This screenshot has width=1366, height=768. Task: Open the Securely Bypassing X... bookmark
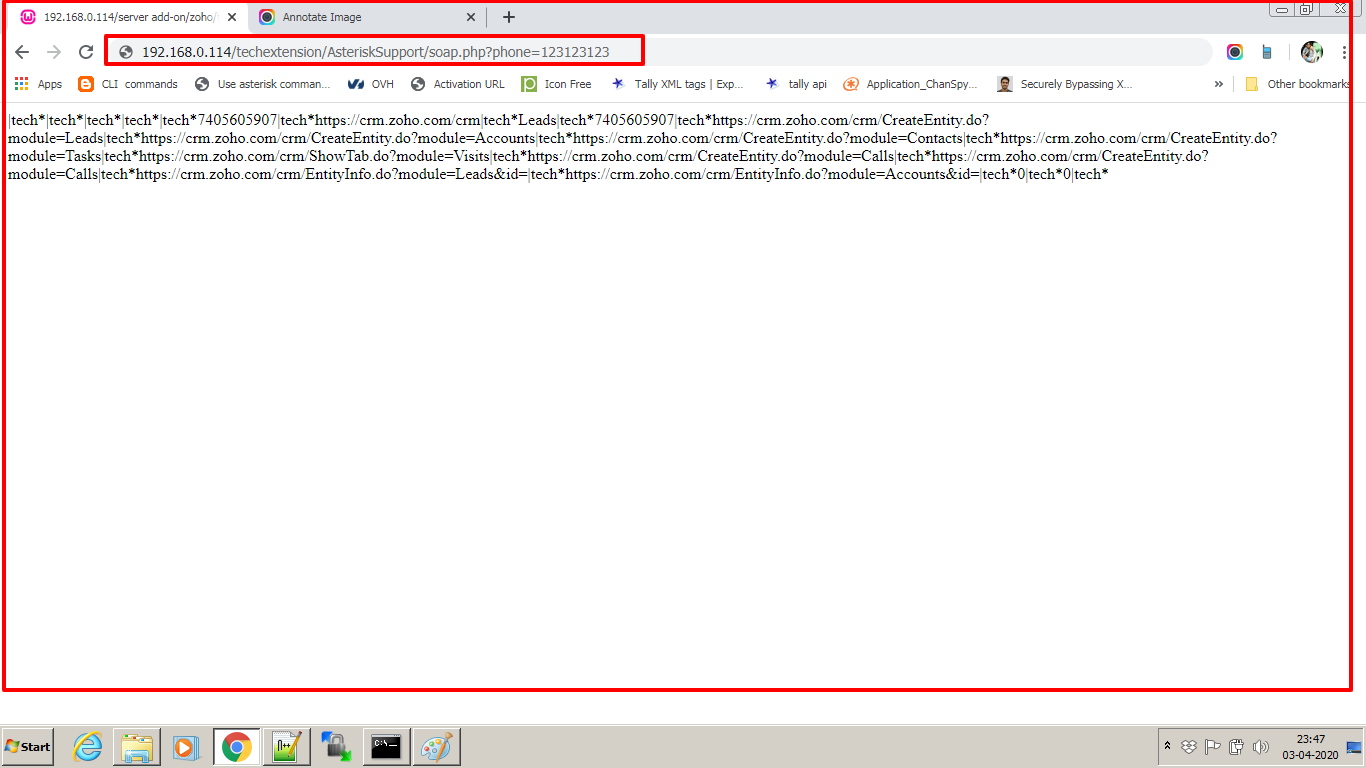coord(1066,84)
